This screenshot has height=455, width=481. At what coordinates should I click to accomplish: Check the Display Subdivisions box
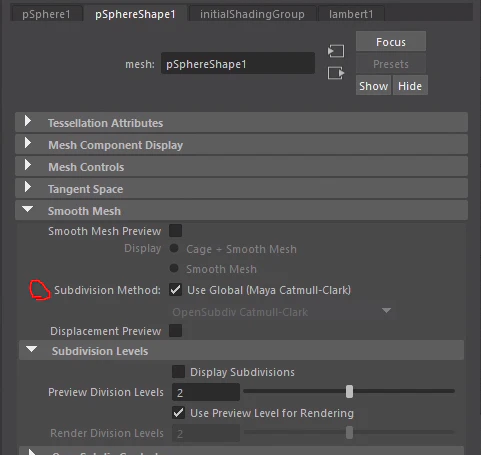tap(178, 372)
